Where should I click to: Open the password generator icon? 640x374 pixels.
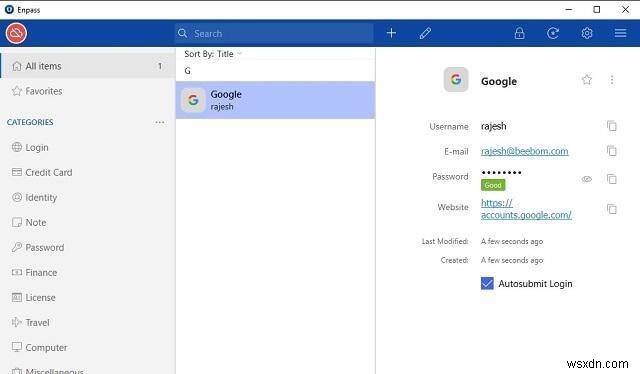point(553,33)
